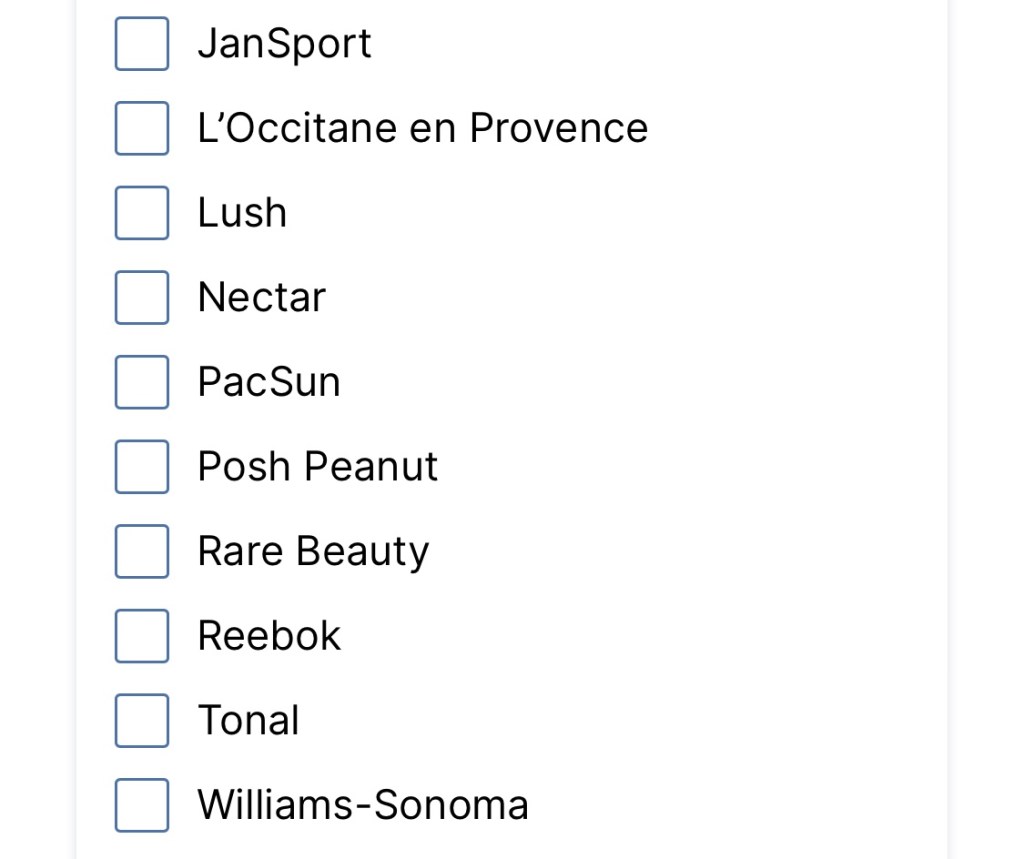The image size is (1024, 859).
Task: Click the Lush brand name
Action: point(242,213)
